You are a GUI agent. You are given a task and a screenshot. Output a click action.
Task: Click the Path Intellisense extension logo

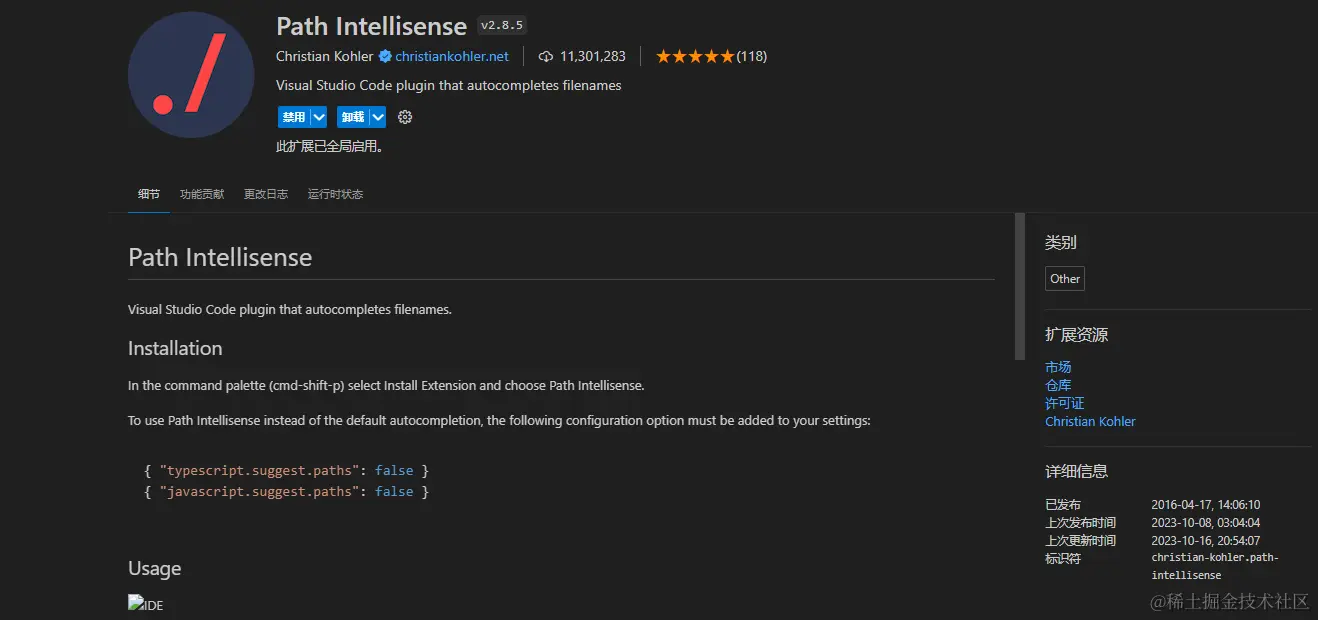click(190, 74)
